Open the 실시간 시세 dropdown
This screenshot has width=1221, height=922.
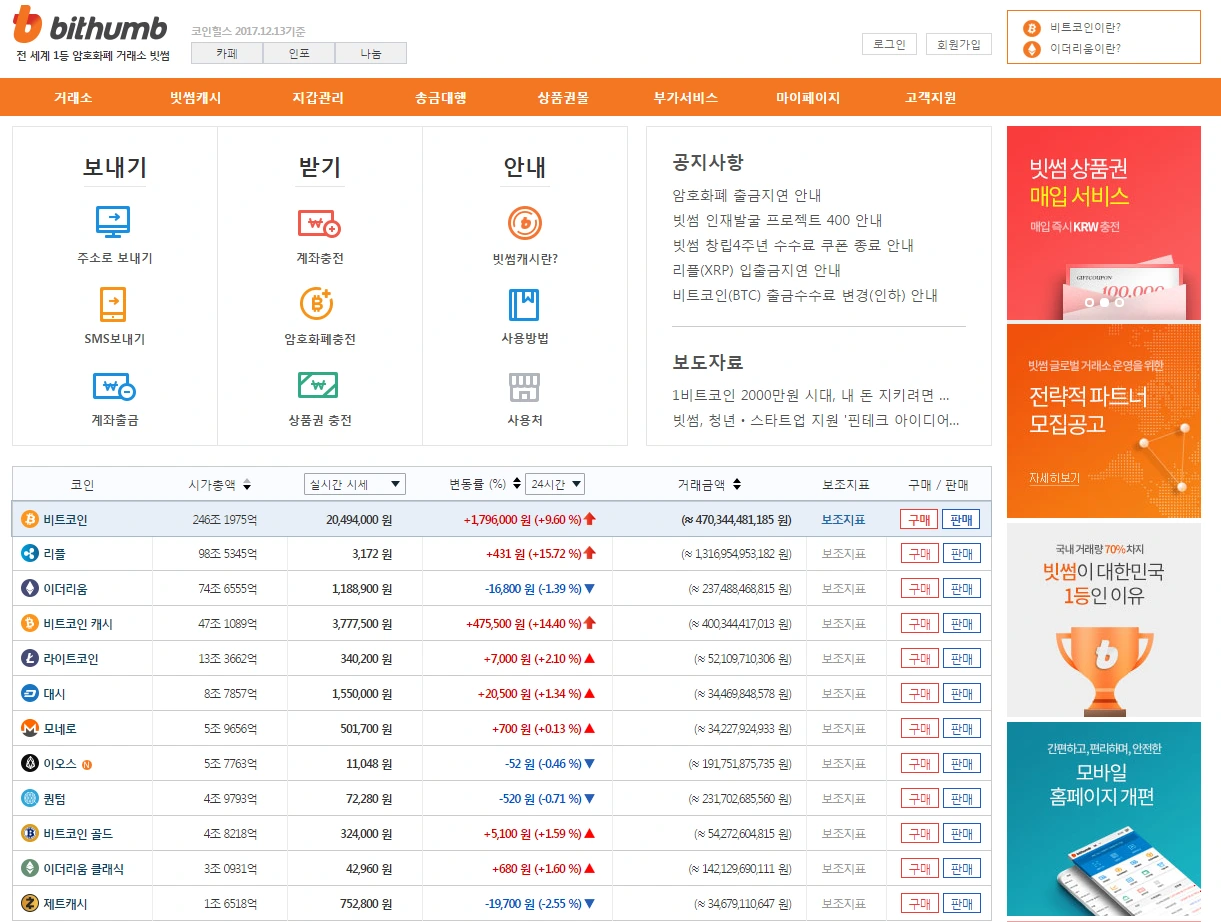355,484
